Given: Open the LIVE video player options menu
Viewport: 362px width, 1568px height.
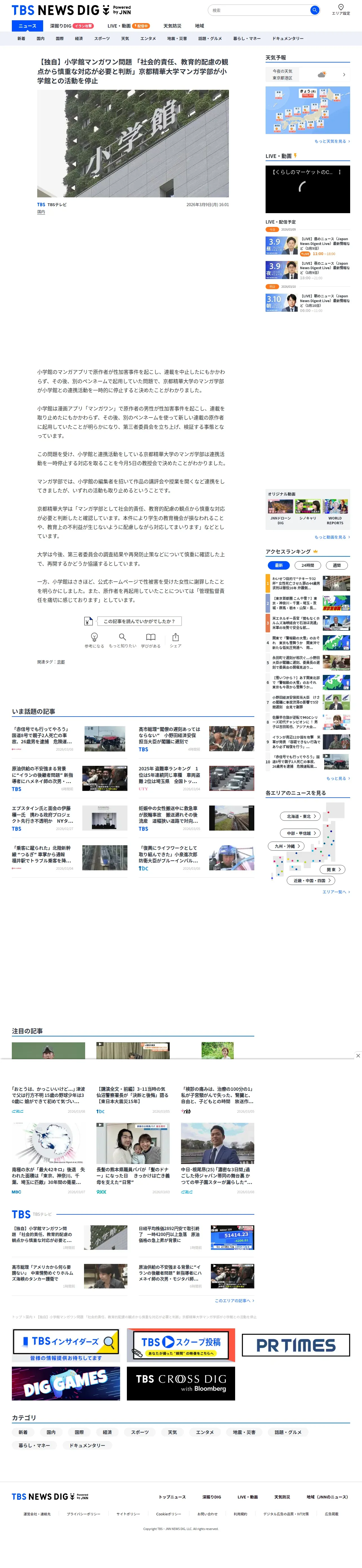Looking at the screenshot, I should point(340,172).
